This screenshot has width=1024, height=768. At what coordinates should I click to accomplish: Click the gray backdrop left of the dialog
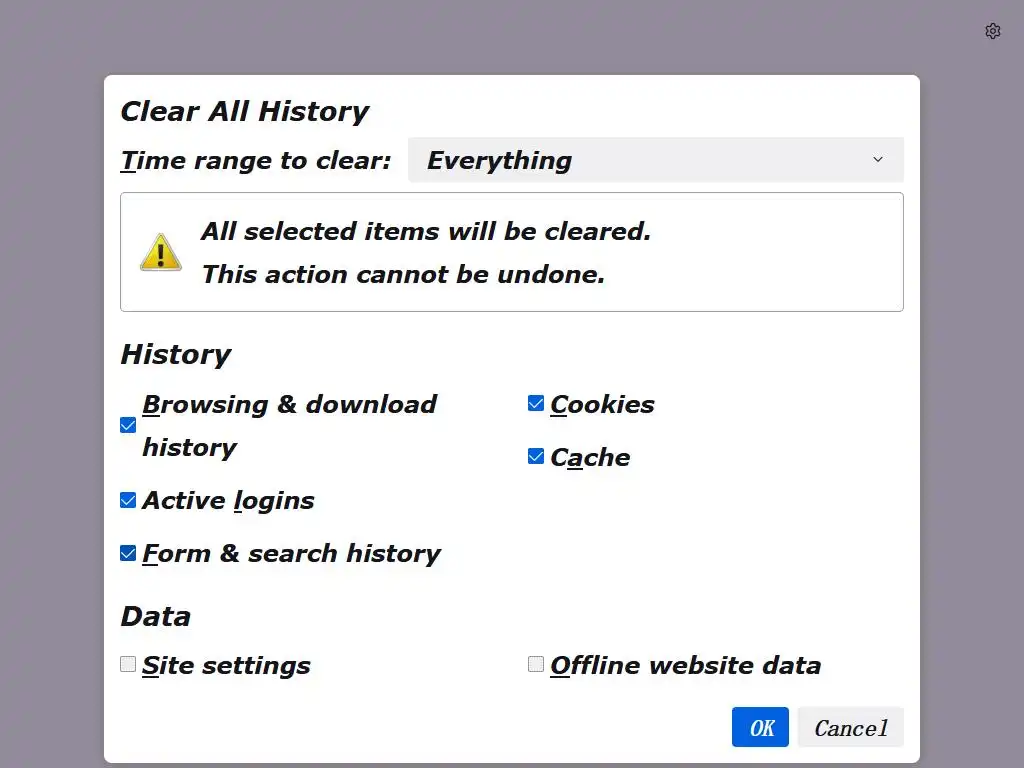coord(50,400)
